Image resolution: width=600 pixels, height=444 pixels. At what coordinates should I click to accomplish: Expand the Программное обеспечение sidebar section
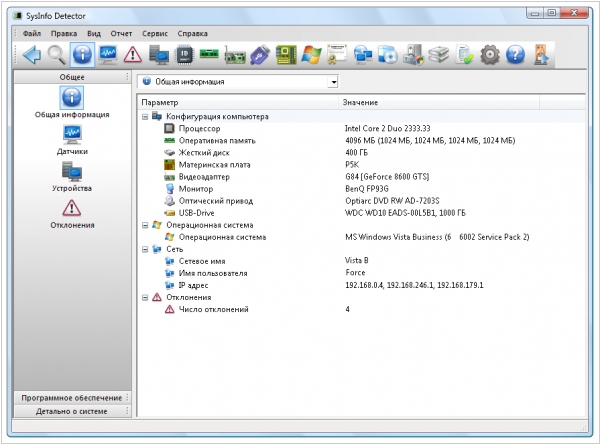[72, 398]
